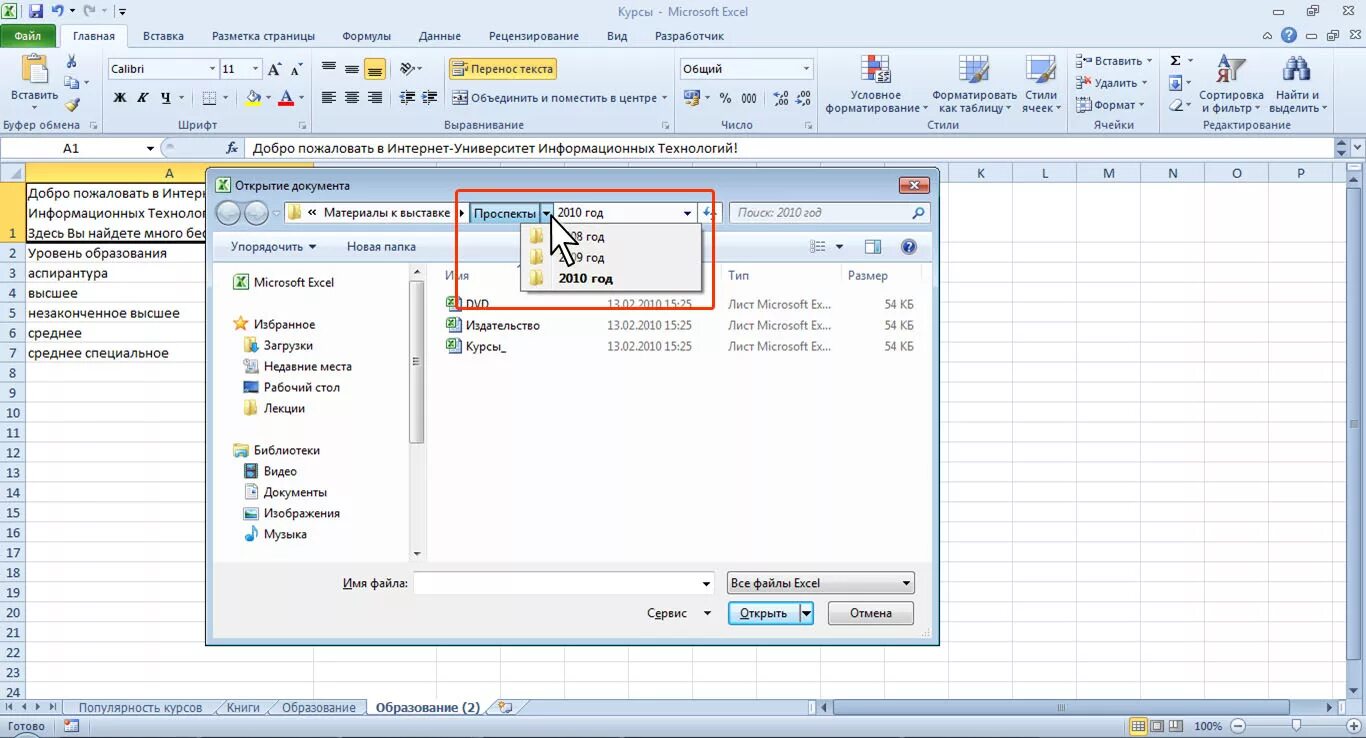Align text to middle of cell
Screen dimensions: 1366x738
(x=351, y=69)
